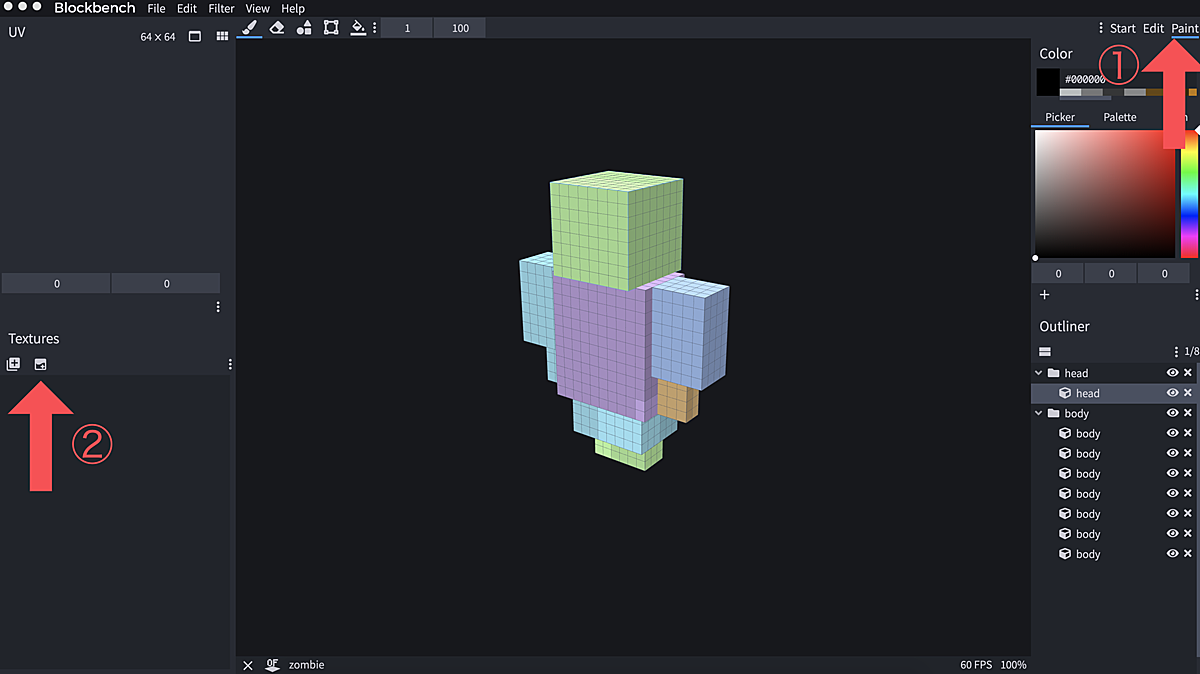The width and height of the screenshot is (1200, 674).
Task: Open the File menu
Action: pyautogui.click(x=156, y=8)
